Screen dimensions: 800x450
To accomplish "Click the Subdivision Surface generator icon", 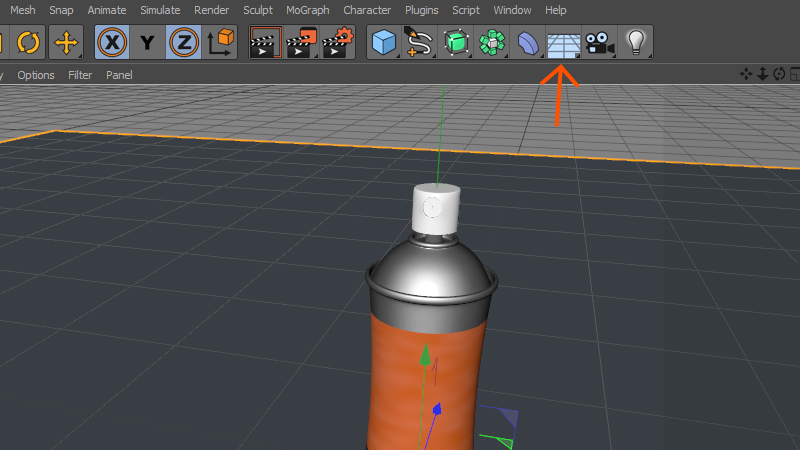I will [x=455, y=42].
